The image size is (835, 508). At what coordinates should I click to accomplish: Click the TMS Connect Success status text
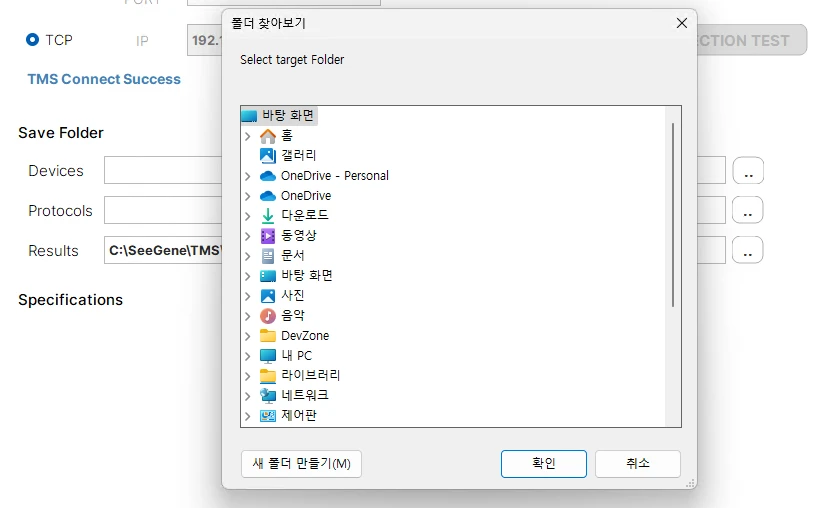click(104, 79)
